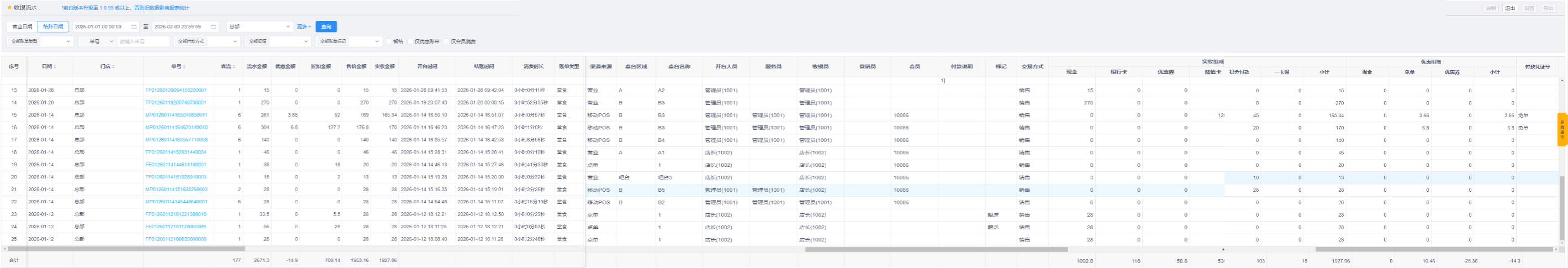Sort by the 门店 column sort arrows
Image resolution: width=1568 pixels, height=268 pixels.
coord(113,66)
